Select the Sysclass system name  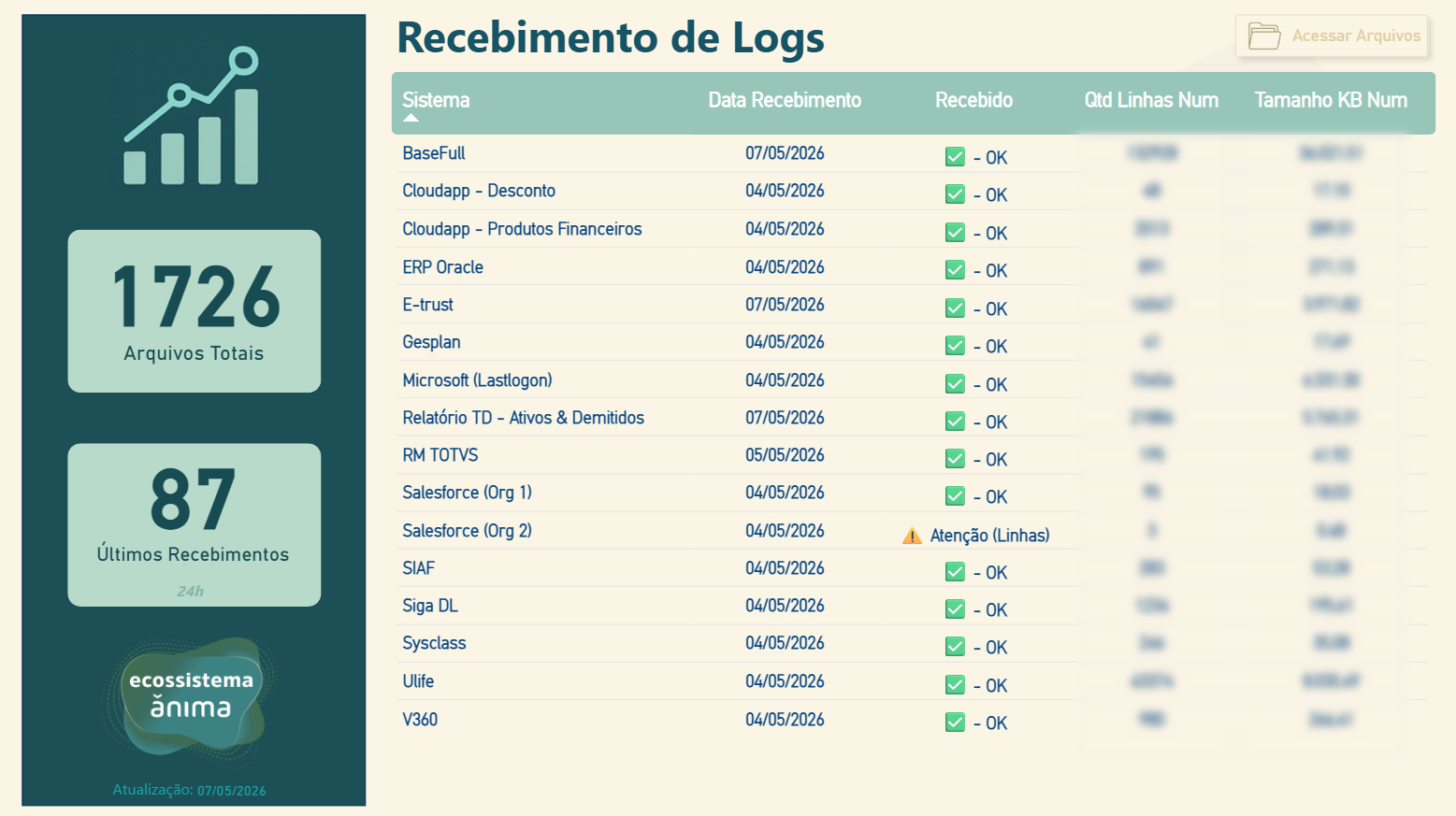point(434,643)
